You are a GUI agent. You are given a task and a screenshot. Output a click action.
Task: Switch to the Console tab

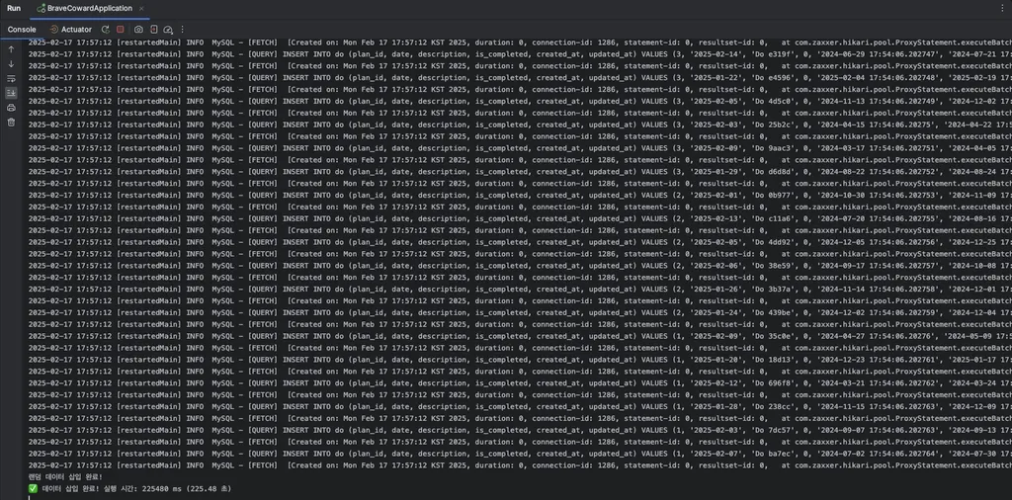22,30
